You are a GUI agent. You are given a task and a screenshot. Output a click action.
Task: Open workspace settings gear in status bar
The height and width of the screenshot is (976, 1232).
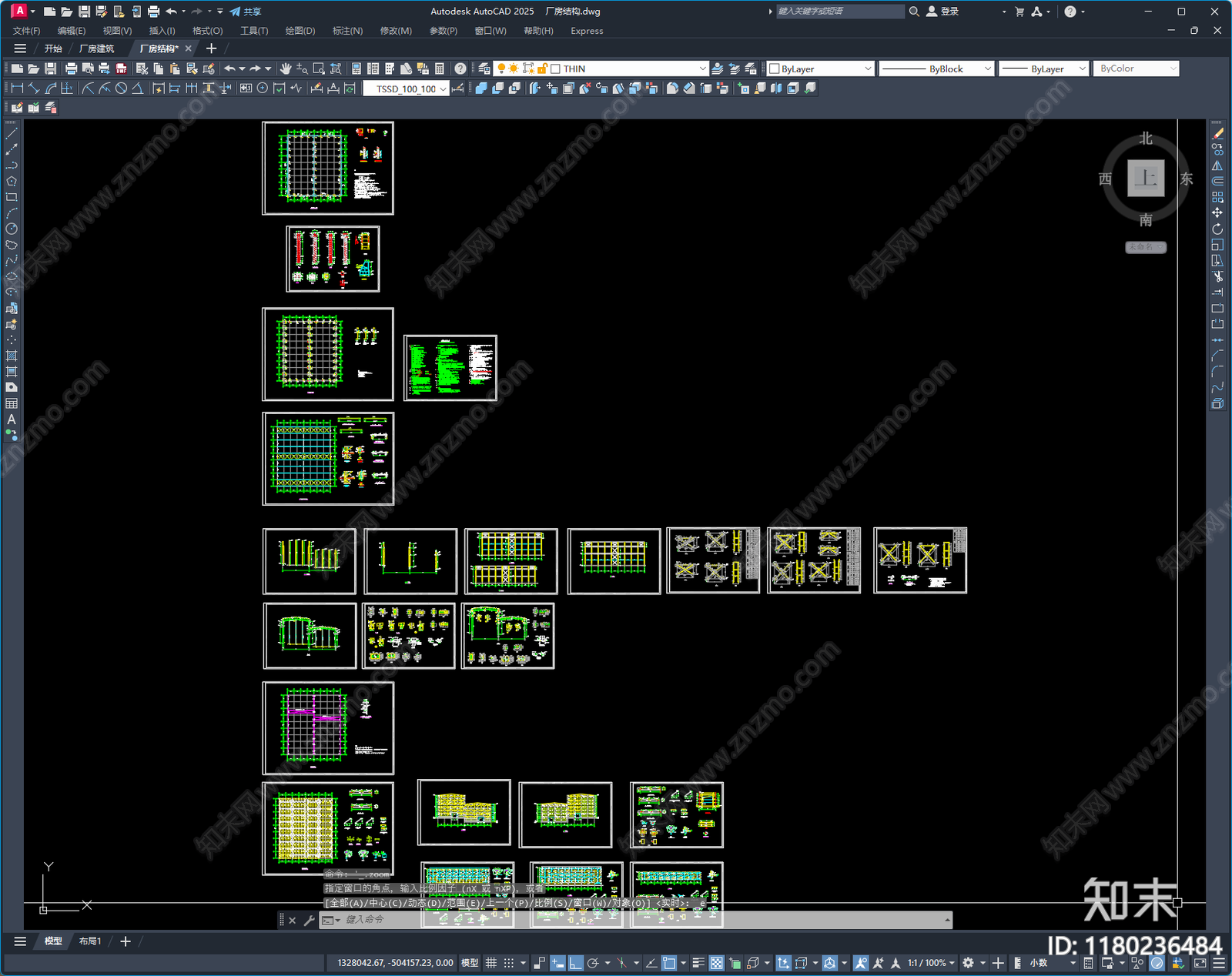coord(969,963)
